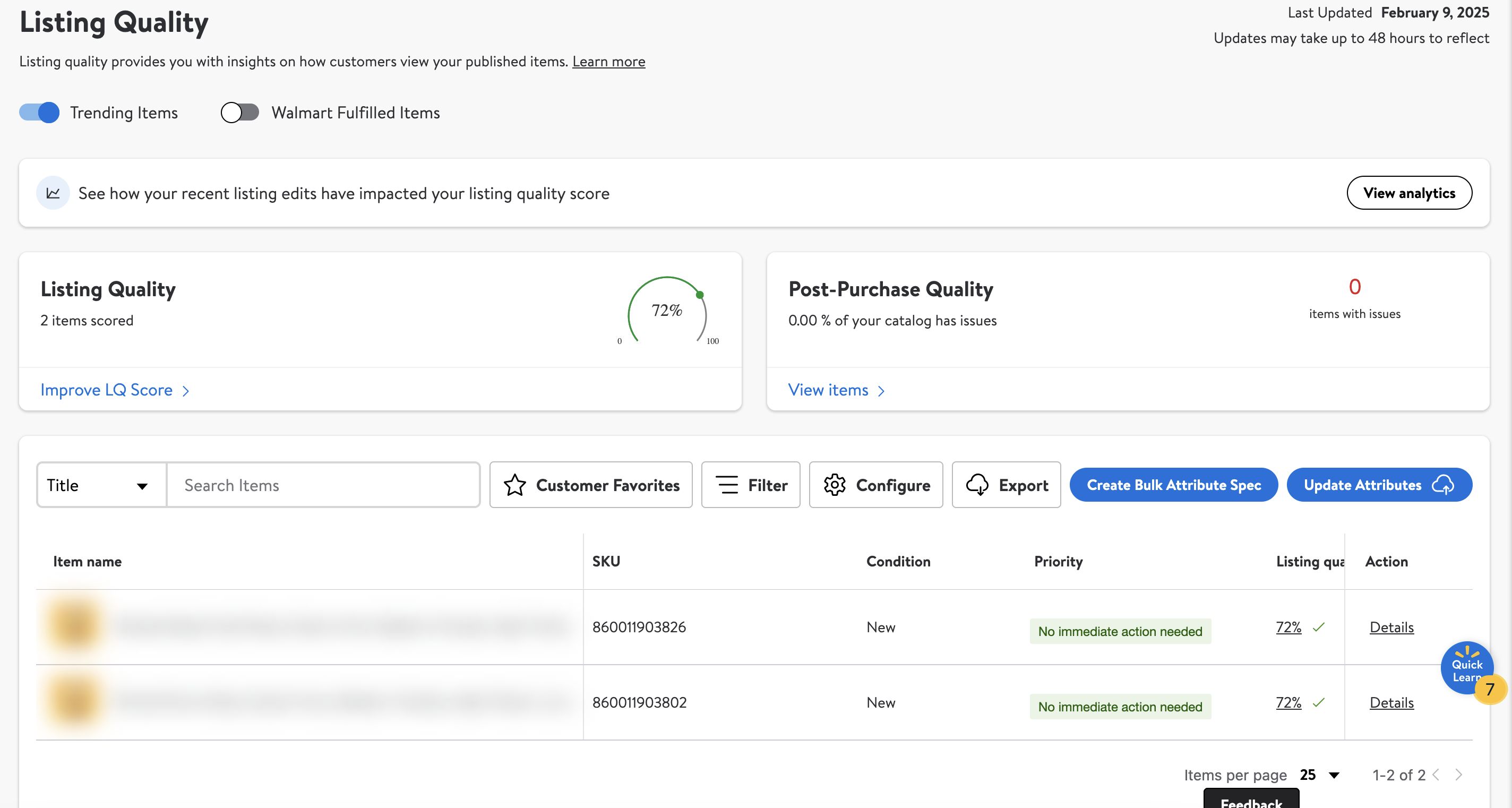The image size is (1512, 808).
Task: Click the Action column header
Action: pyautogui.click(x=1386, y=562)
